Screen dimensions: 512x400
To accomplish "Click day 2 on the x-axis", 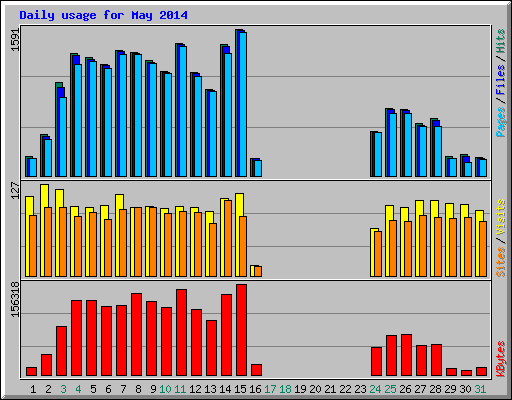I will 48,389.
